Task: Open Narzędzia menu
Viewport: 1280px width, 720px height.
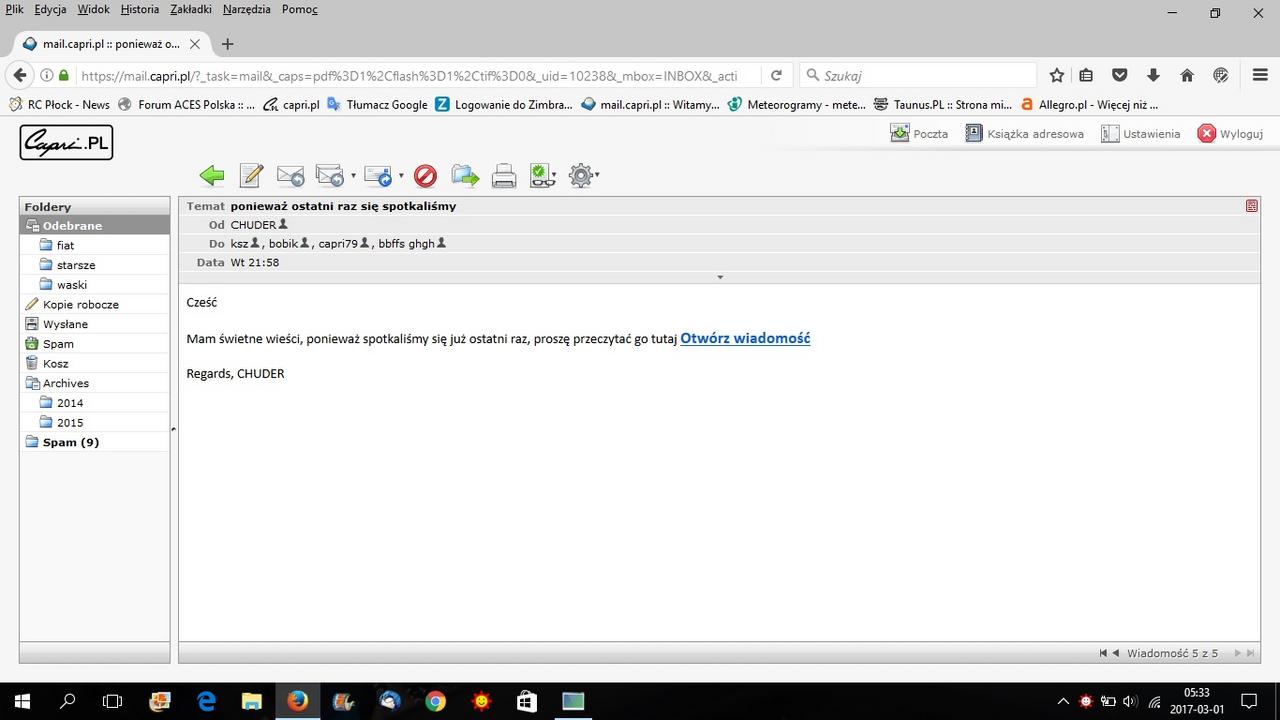Action: coord(247,9)
